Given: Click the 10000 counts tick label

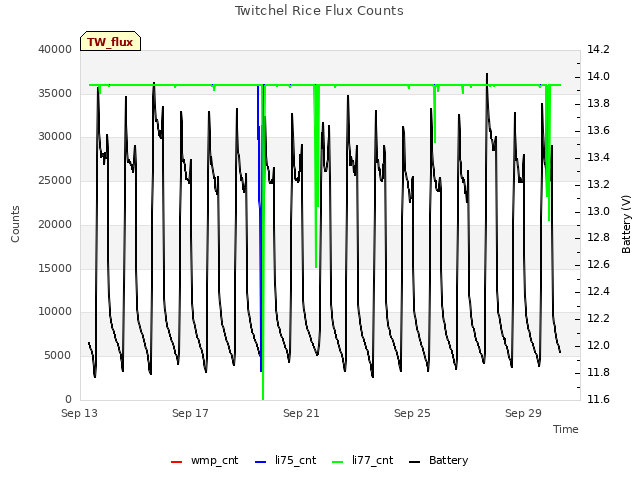Looking at the screenshot, I should 55,311.
